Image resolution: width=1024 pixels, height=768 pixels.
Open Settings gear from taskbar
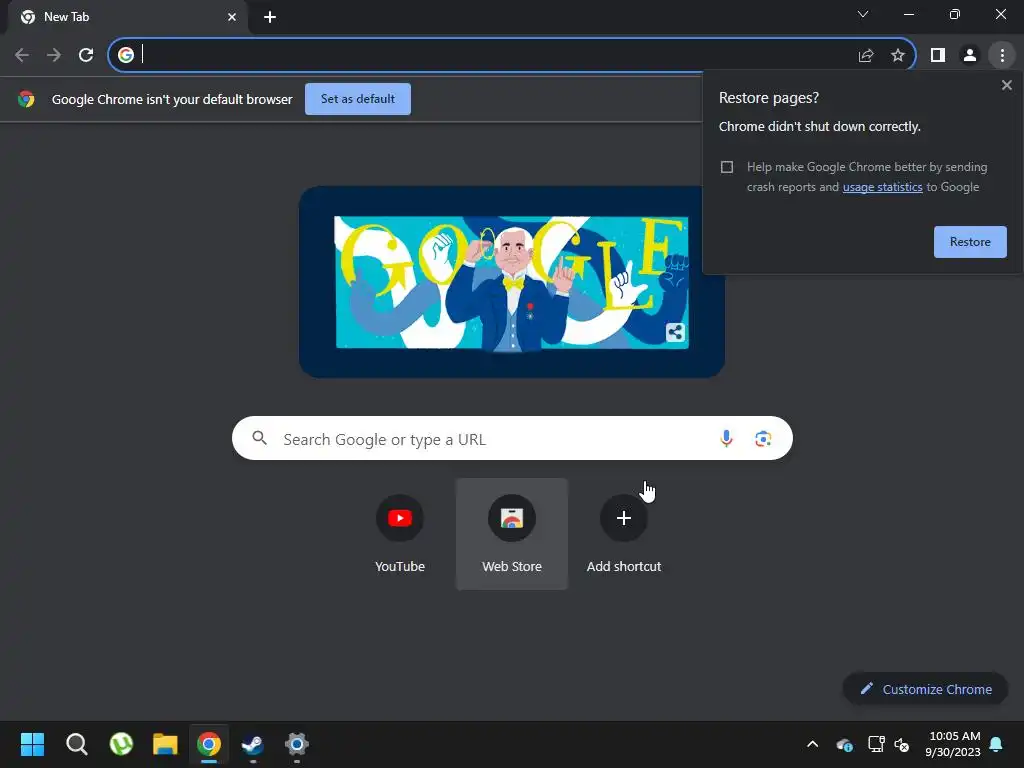point(296,744)
